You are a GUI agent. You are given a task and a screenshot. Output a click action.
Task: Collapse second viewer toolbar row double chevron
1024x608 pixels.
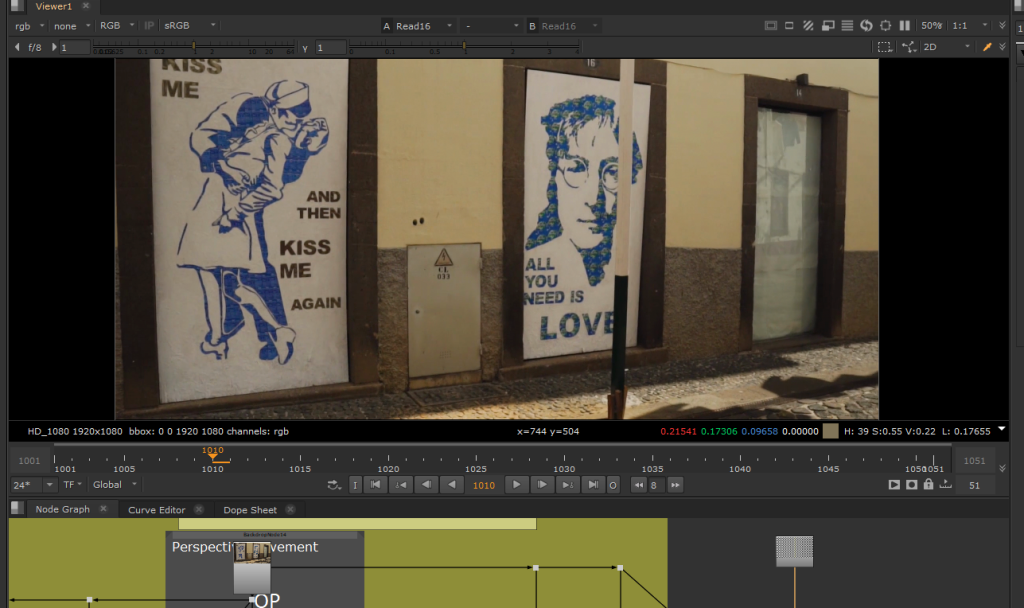tap(1002, 47)
